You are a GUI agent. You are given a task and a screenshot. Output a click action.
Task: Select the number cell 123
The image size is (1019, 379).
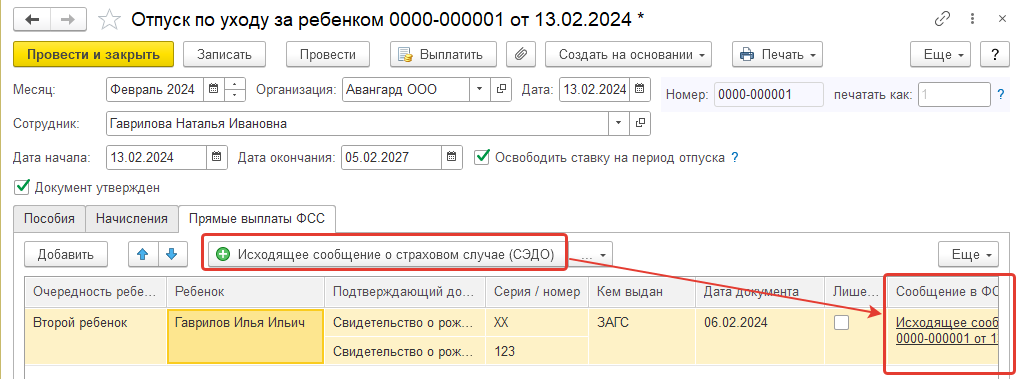[536, 351]
